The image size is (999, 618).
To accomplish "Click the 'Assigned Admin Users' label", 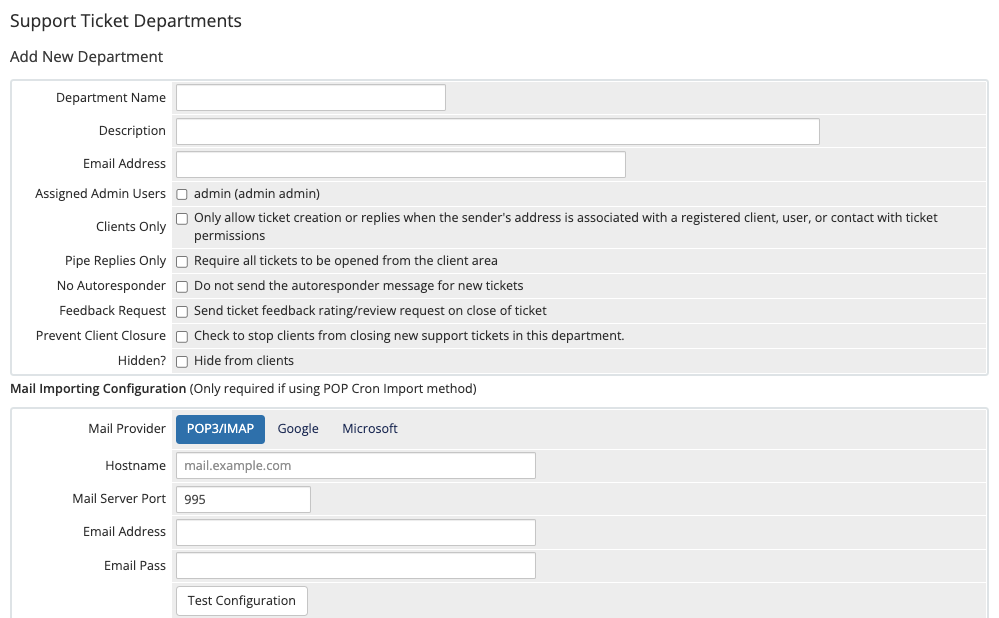I will (101, 194).
